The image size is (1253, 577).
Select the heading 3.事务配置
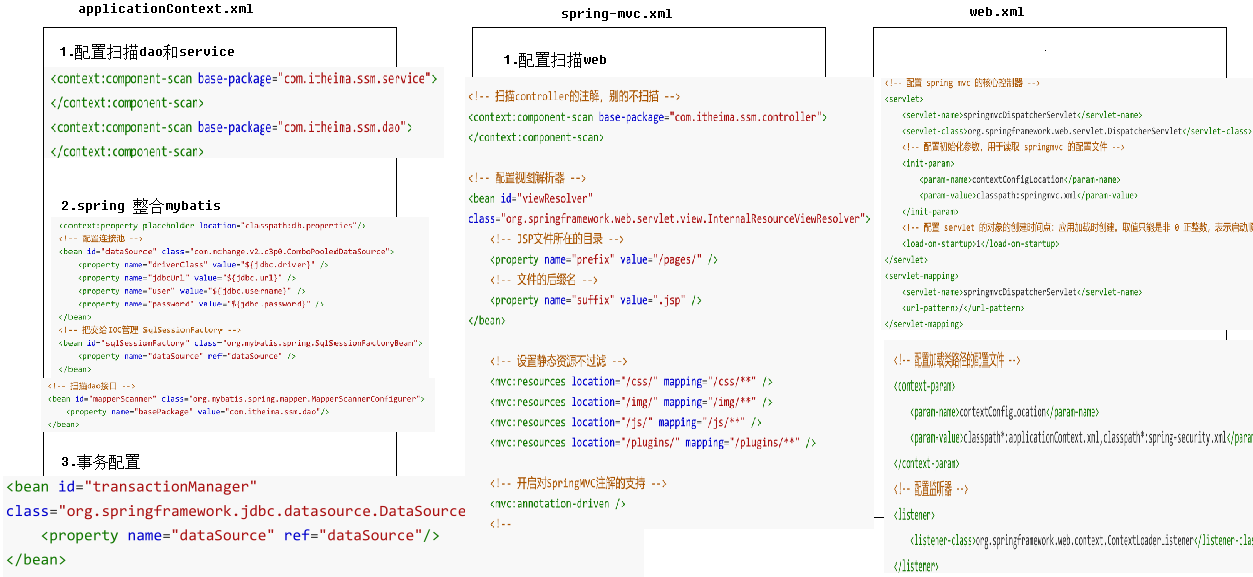(100, 462)
